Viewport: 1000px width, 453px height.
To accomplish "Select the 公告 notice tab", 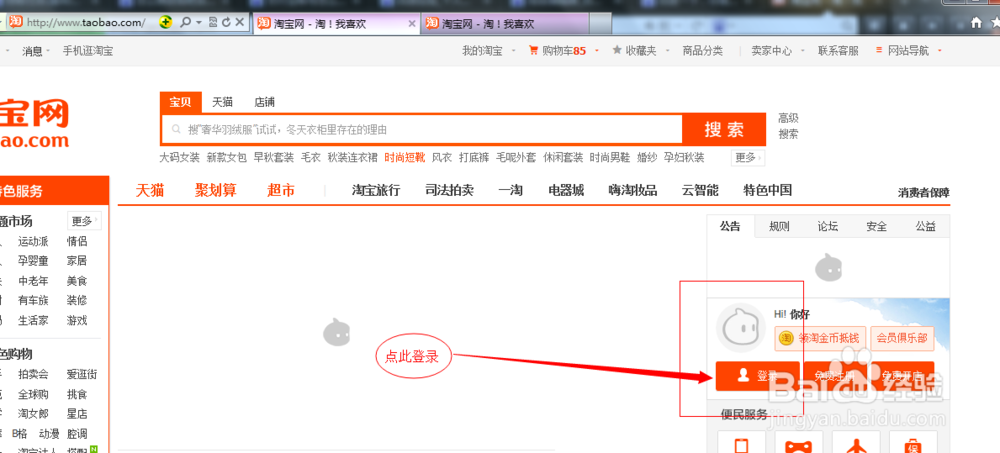I will (x=730, y=226).
